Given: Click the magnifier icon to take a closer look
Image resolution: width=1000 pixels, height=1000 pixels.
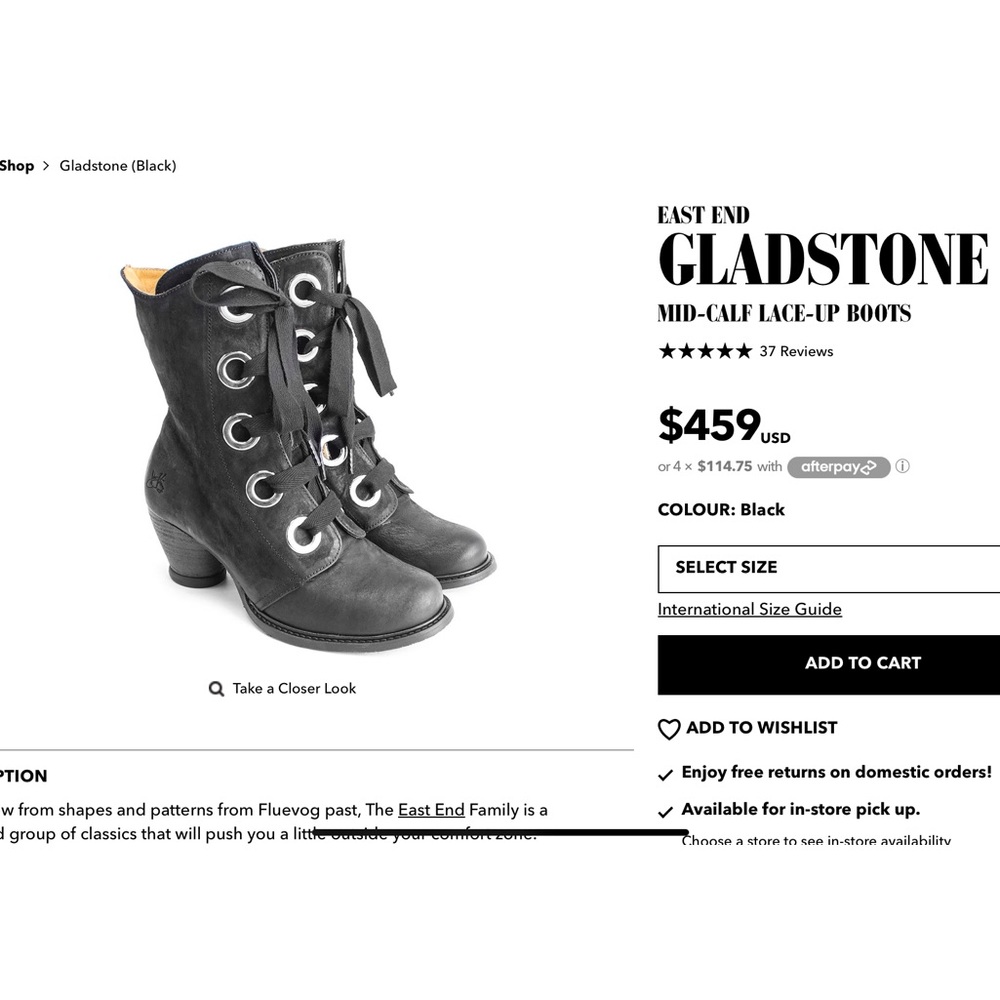Looking at the screenshot, I should (216, 688).
